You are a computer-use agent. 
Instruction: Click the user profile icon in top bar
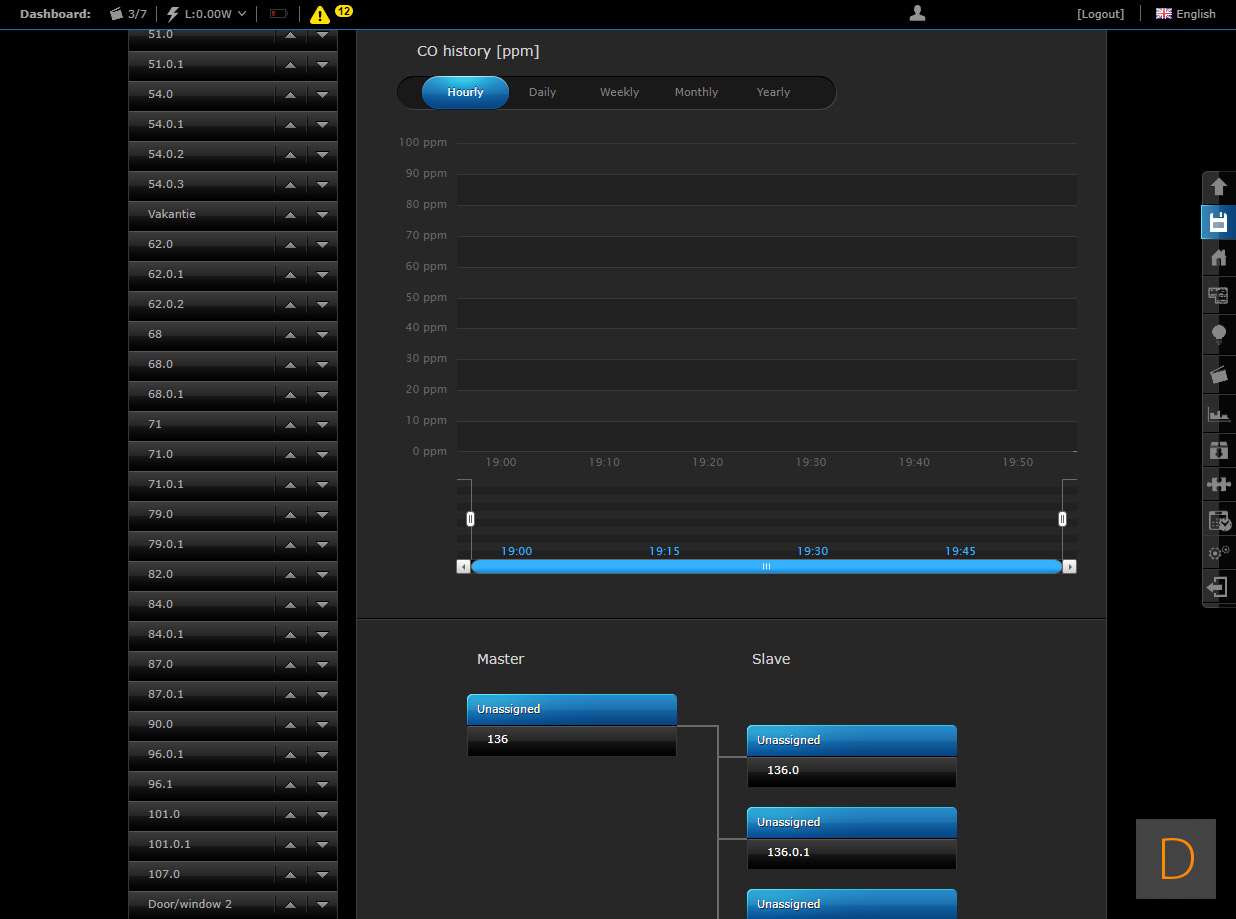(x=917, y=13)
